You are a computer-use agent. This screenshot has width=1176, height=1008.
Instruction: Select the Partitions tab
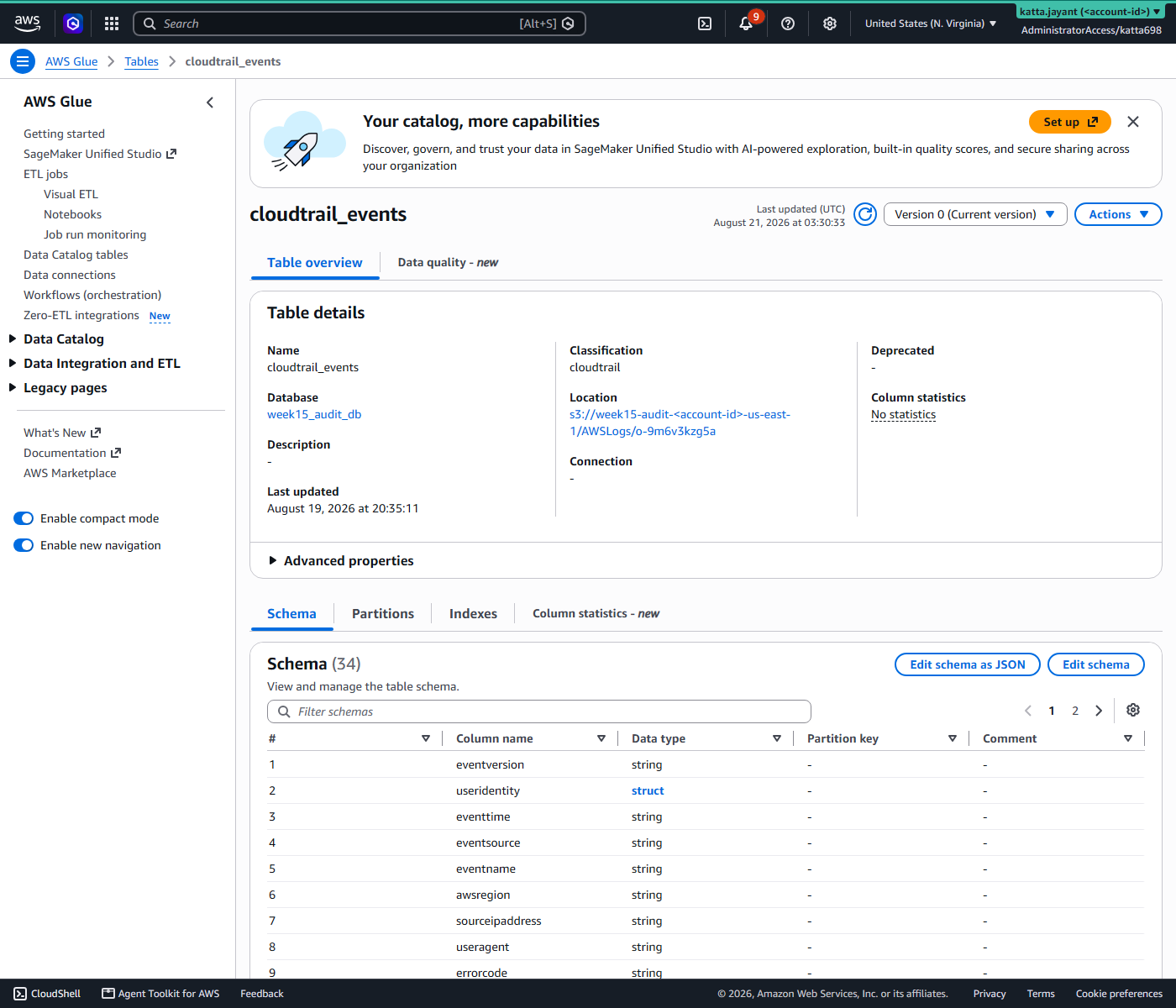(383, 614)
